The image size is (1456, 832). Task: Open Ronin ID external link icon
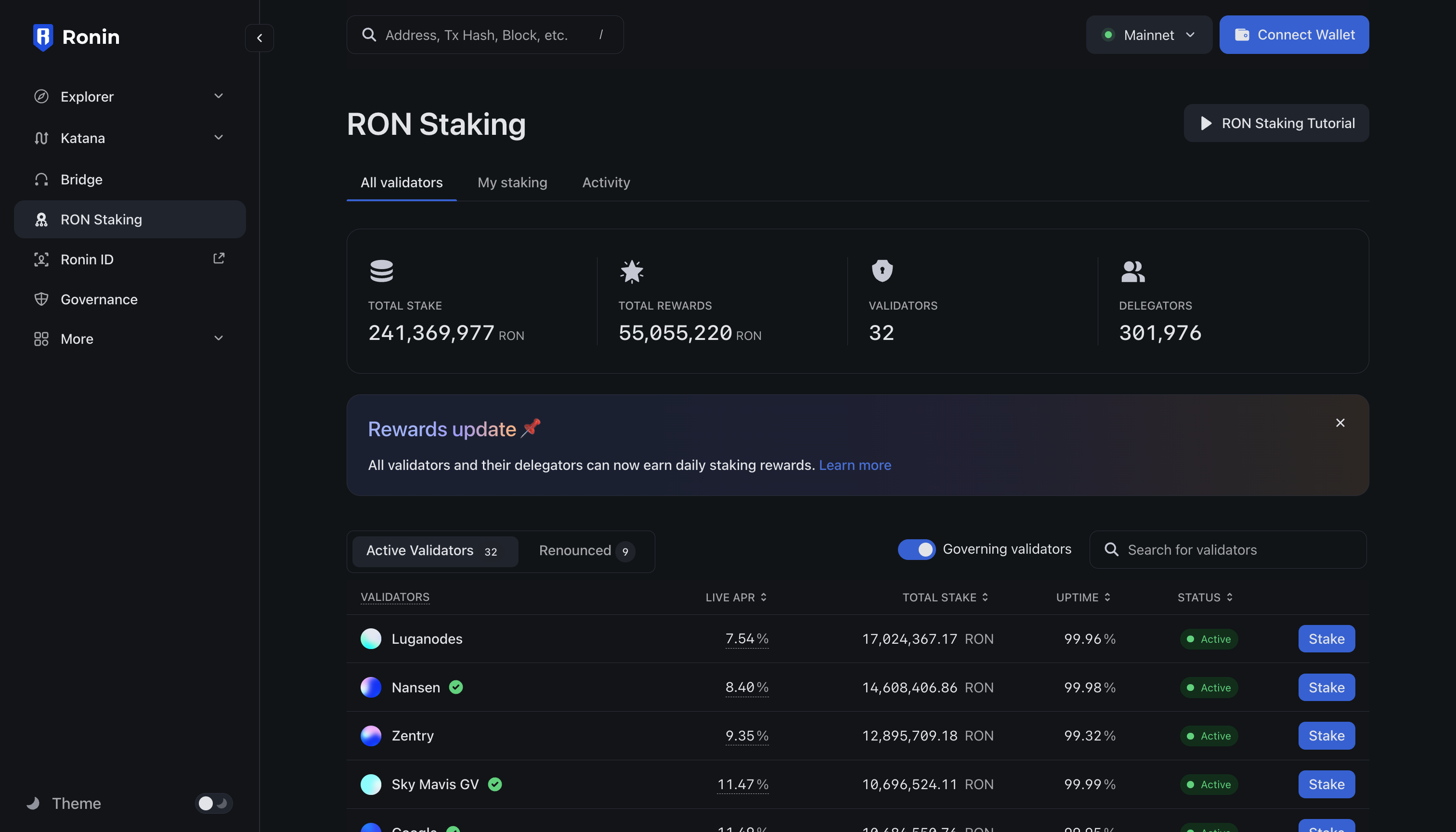click(x=218, y=258)
